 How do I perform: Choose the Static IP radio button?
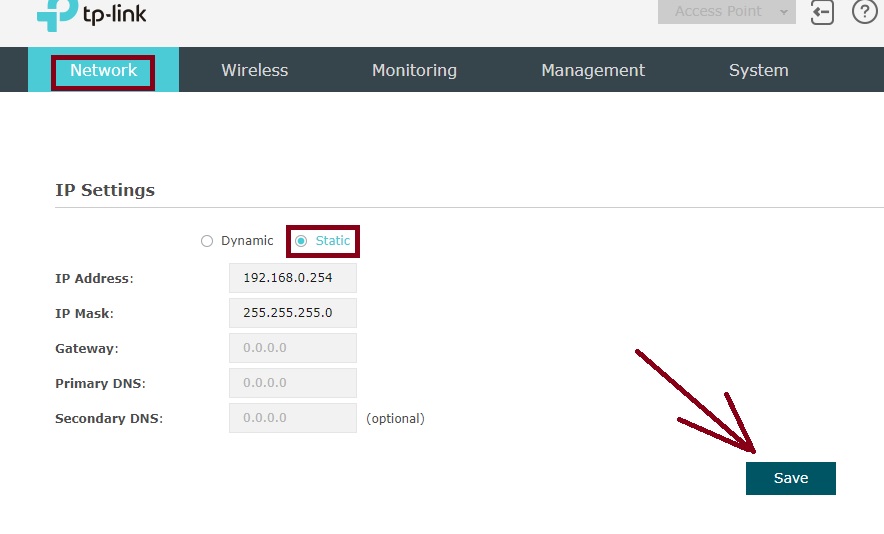coord(301,241)
